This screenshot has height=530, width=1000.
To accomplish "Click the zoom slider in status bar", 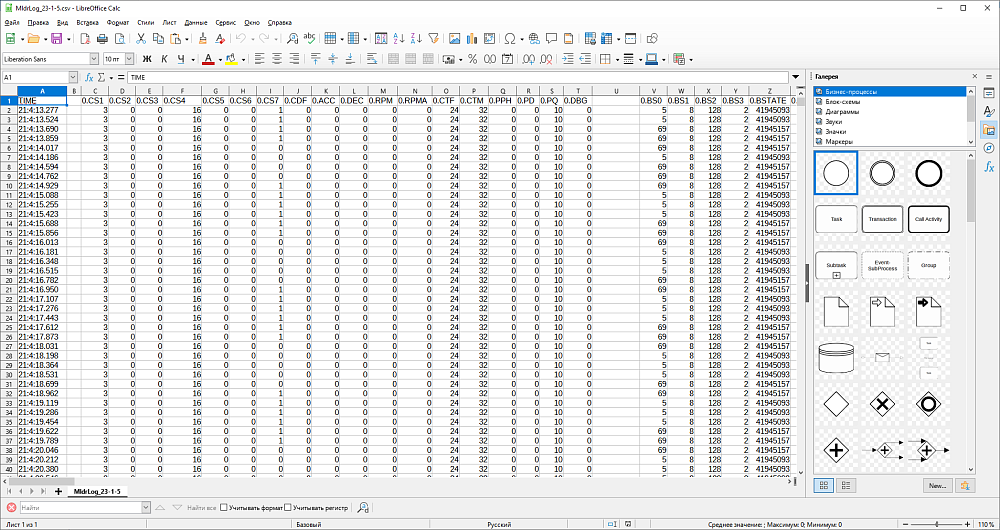I will click(935, 524).
